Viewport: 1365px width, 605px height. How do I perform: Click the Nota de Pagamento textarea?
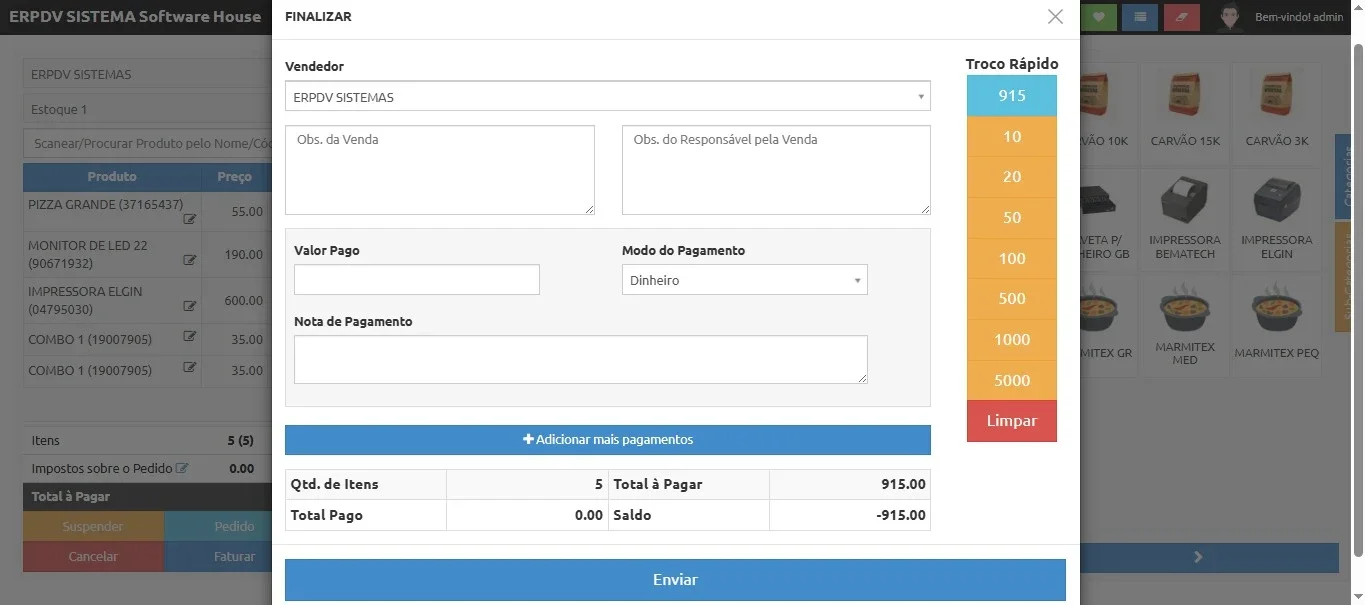pos(581,359)
